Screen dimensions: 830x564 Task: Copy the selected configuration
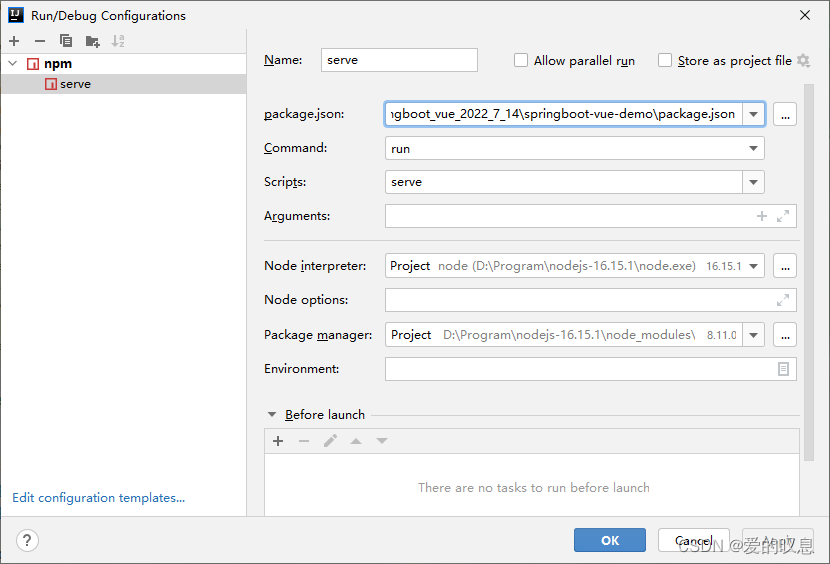coord(66,41)
